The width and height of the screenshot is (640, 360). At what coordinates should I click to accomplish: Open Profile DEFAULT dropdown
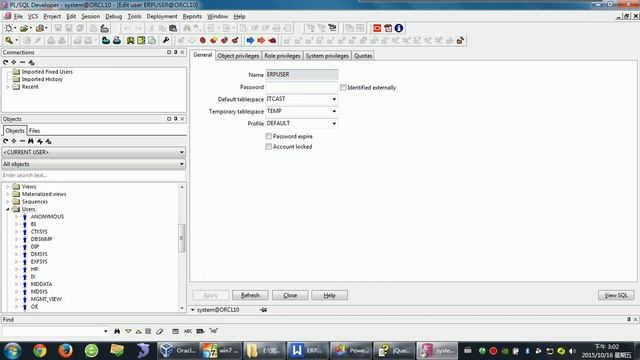click(334, 123)
